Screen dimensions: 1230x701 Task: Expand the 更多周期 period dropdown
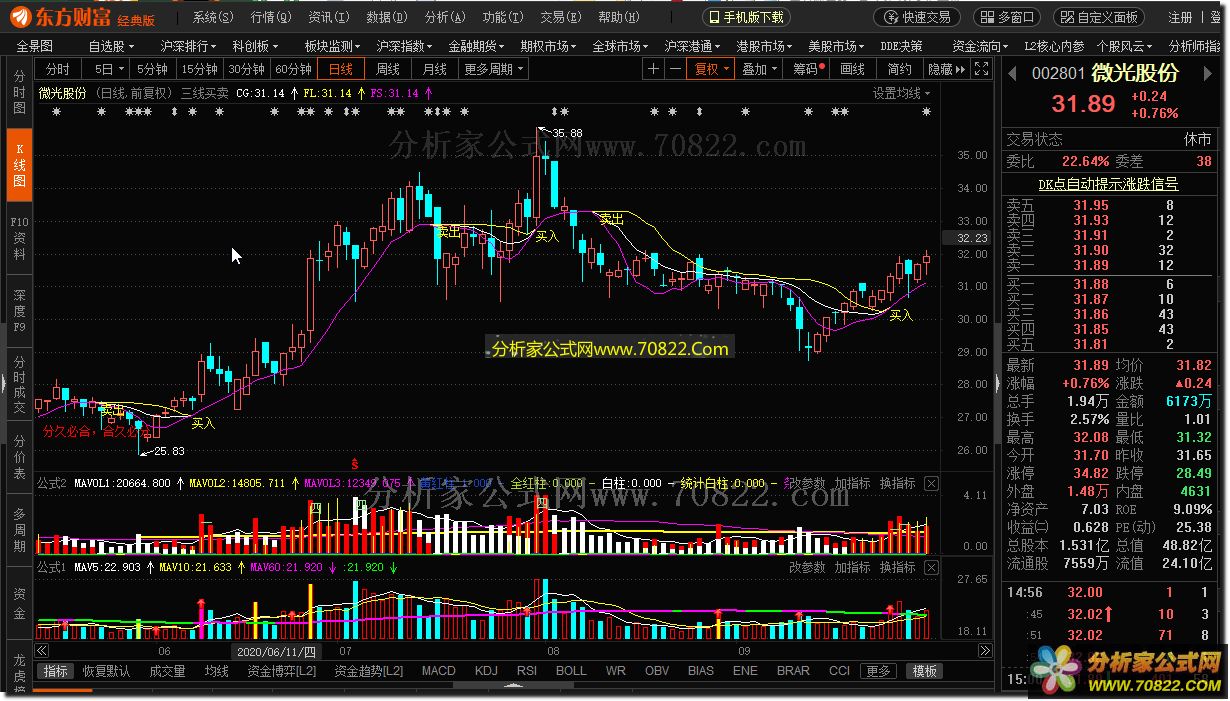tap(493, 69)
